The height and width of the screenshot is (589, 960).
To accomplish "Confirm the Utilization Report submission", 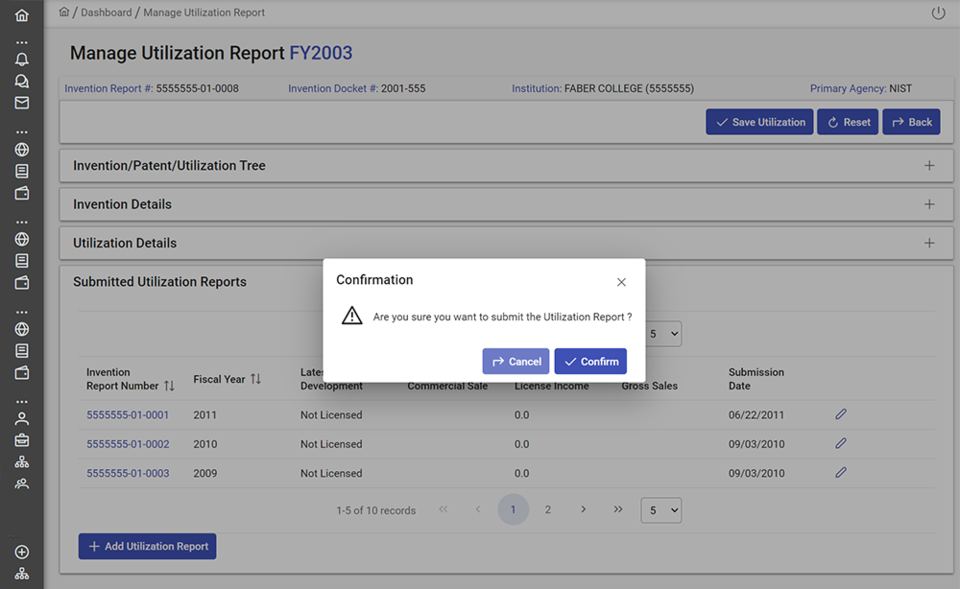I will pyautogui.click(x=590, y=361).
